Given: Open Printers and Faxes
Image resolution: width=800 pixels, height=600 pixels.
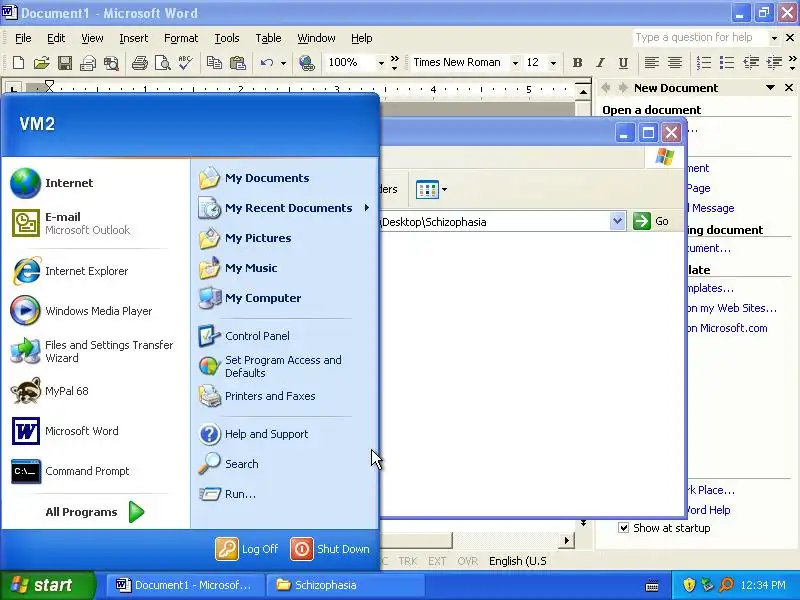Looking at the screenshot, I should (285, 396).
